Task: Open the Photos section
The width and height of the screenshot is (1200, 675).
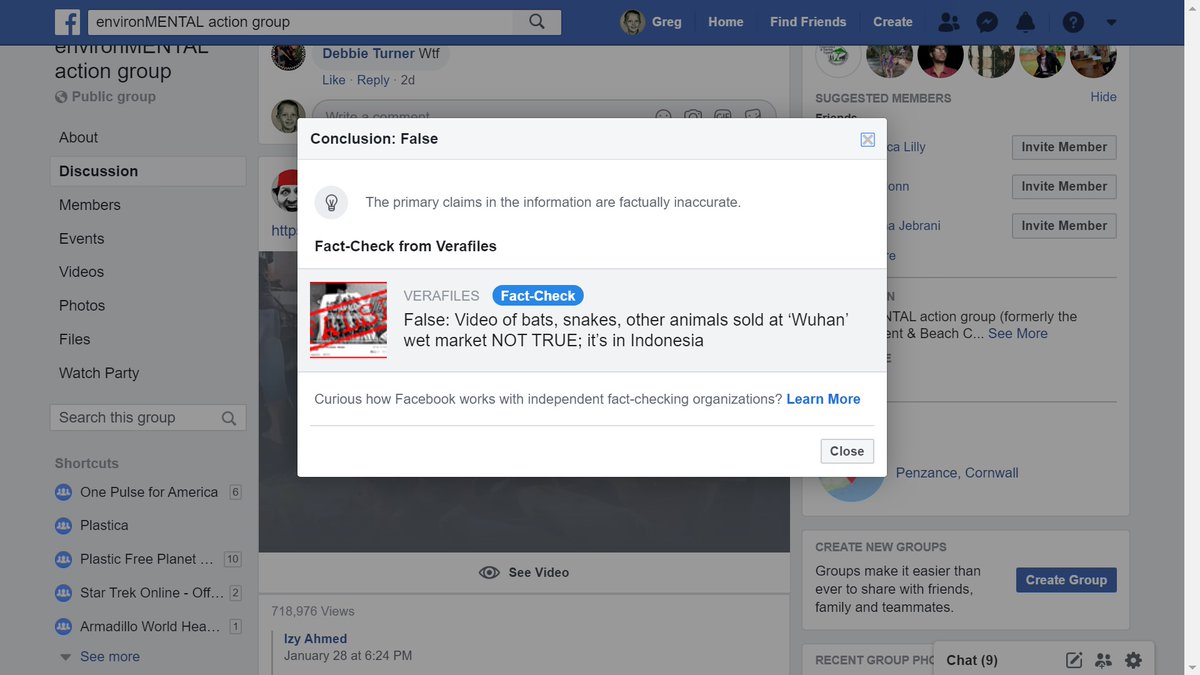Action: [x=82, y=306]
